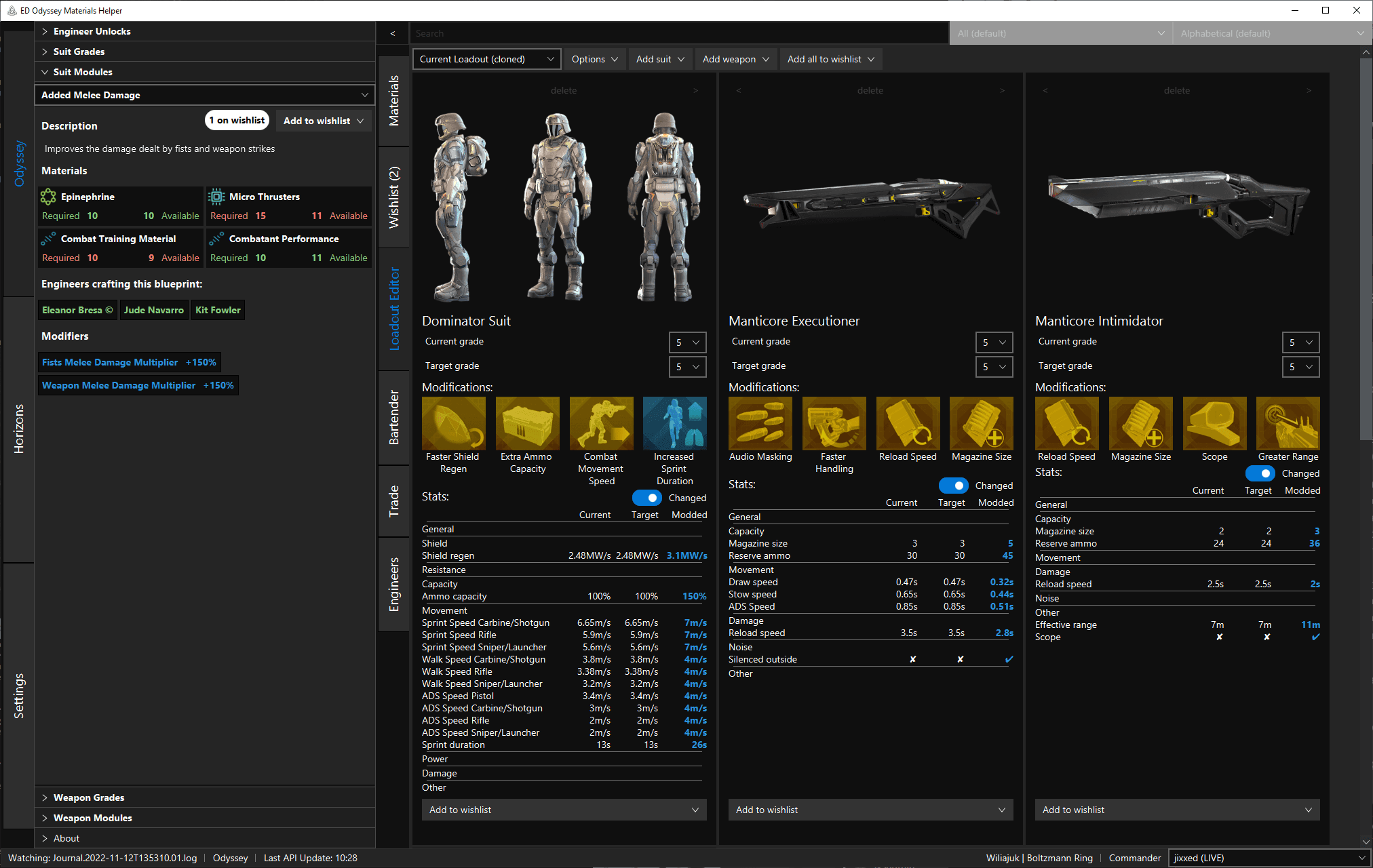Screen dimensions: 1373x868
Task: Expand the Weapon Grades section
Action: [89, 797]
